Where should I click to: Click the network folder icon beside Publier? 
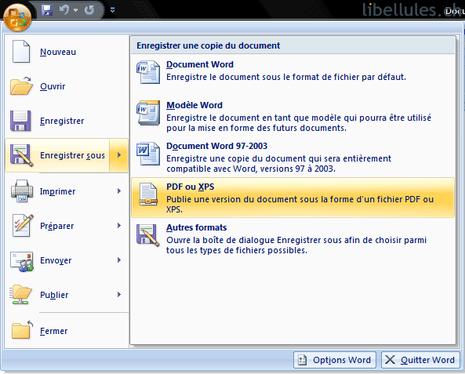click(21, 295)
